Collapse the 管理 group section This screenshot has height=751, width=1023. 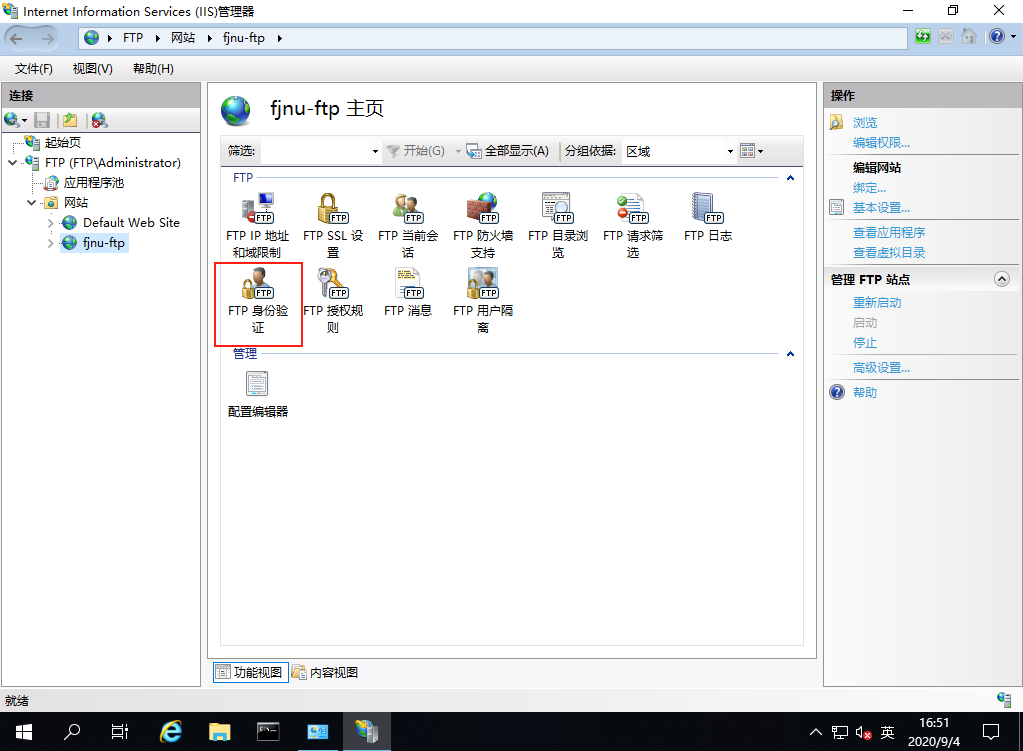tap(790, 354)
